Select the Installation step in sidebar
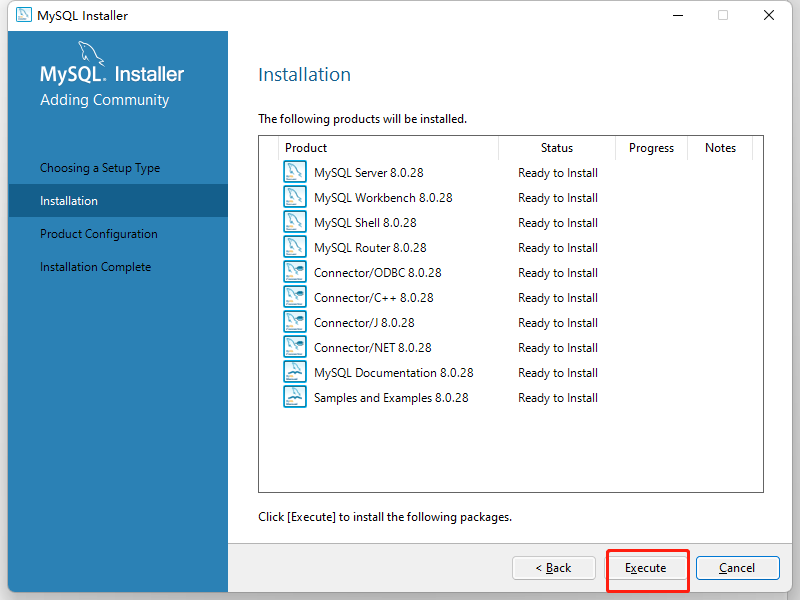Screen dimensions: 800x600 [x=118, y=201]
